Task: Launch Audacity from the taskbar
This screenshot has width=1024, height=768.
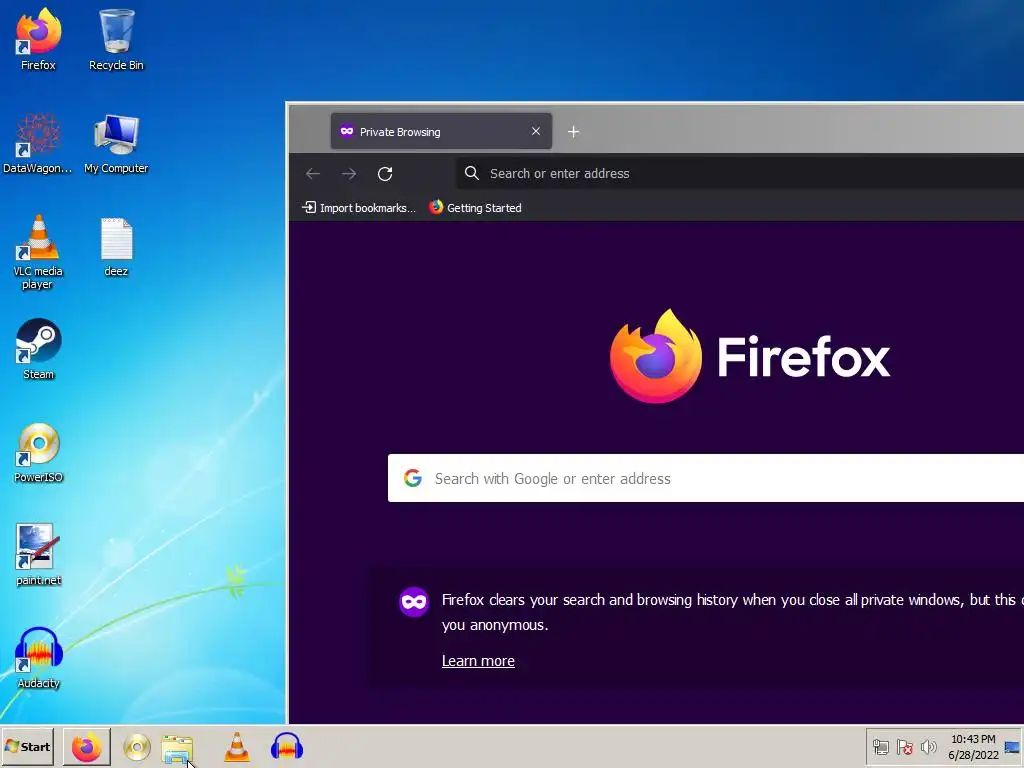Action: pos(287,746)
